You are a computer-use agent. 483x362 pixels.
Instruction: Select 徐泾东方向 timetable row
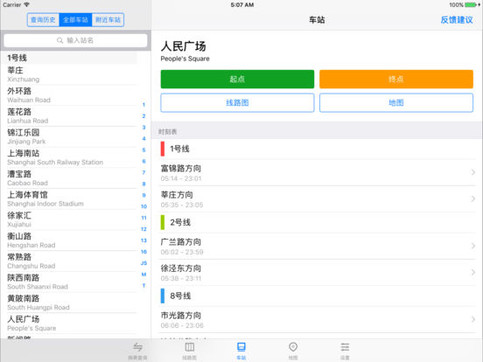(x=317, y=272)
